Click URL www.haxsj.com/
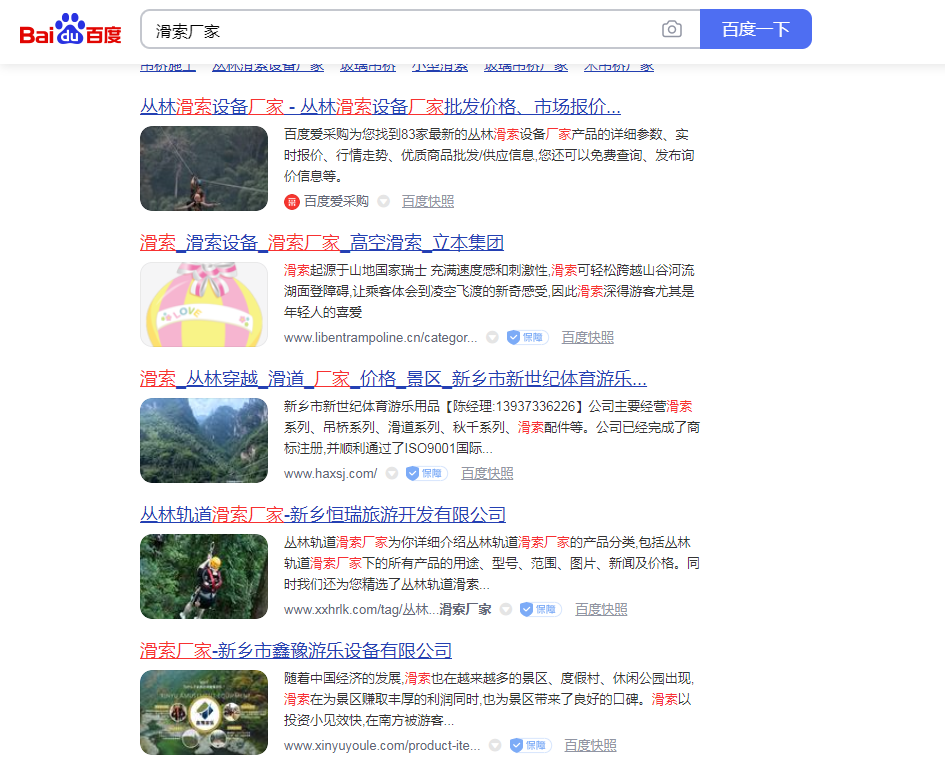Viewport: 945px width, 783px height. [x=330, y=474]
